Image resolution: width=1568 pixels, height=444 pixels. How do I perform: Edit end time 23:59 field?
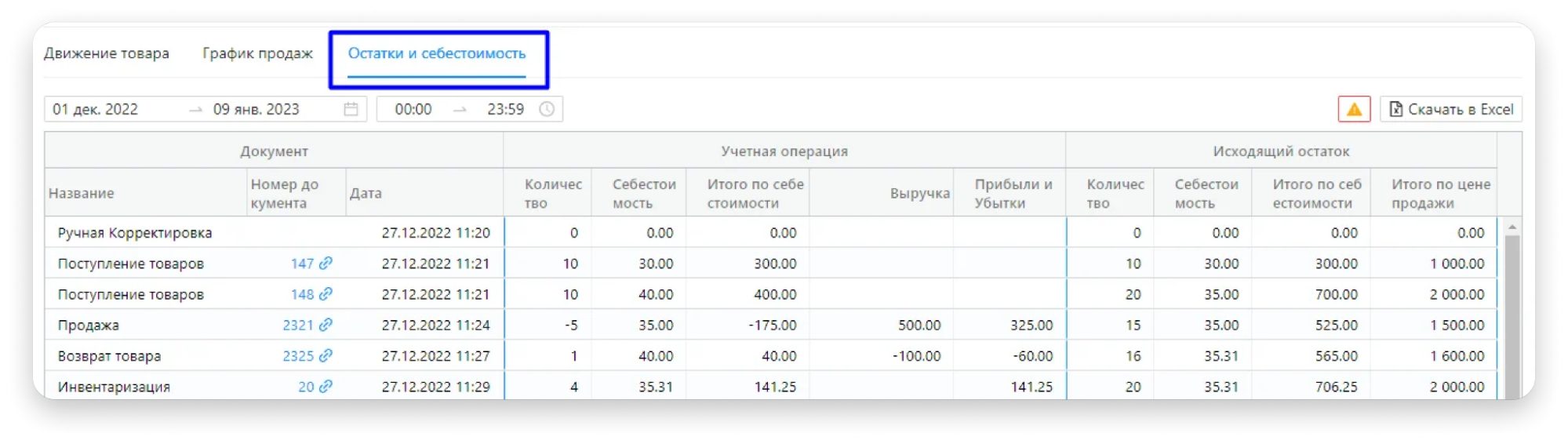[x=506, y=109]
